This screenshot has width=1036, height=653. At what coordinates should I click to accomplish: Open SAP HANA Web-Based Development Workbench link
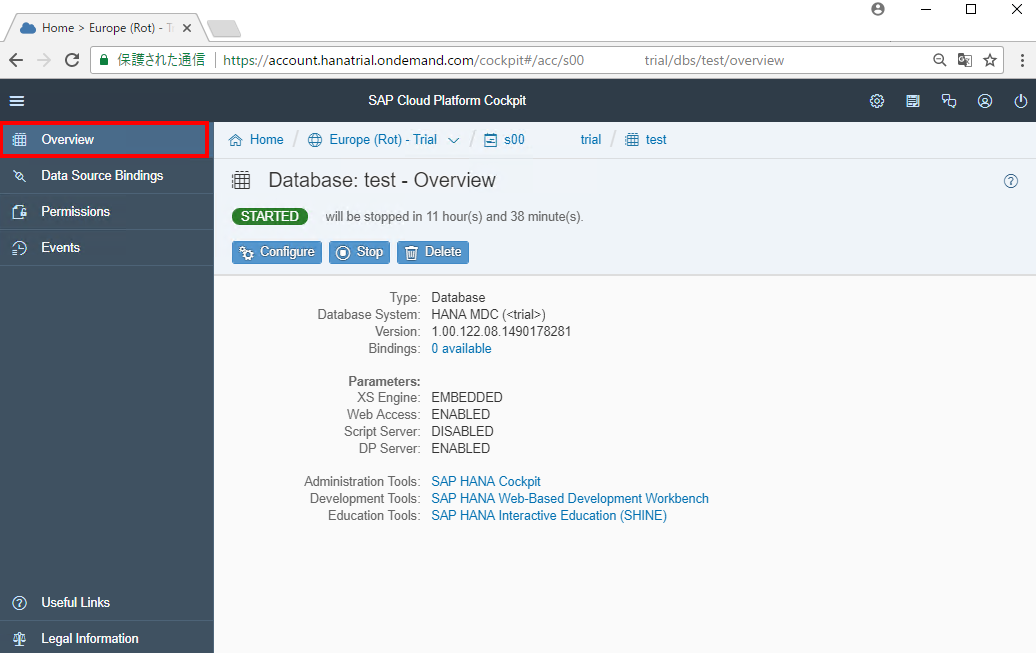click(570, 499)
